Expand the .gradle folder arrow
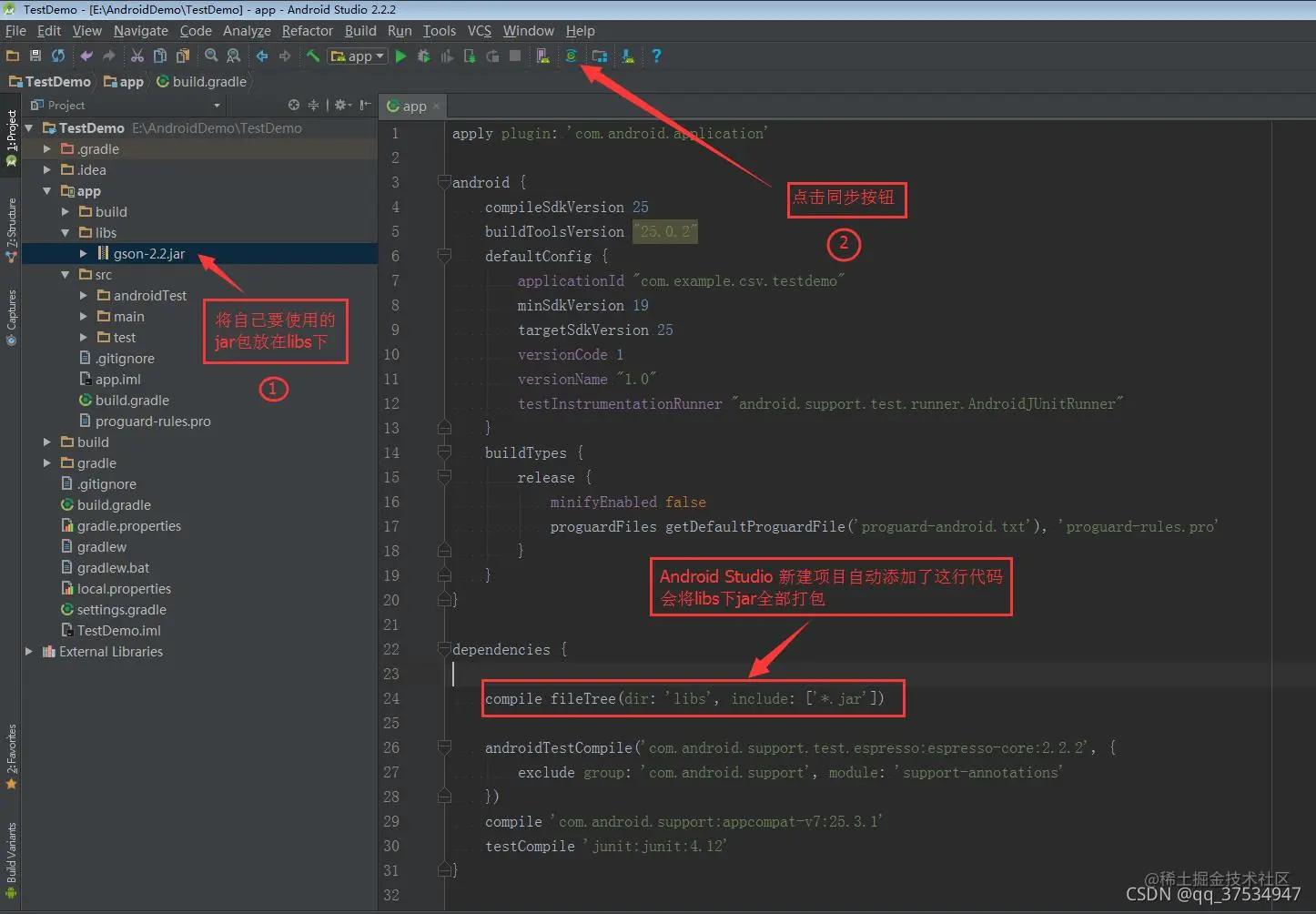 (x=47, y=149)
